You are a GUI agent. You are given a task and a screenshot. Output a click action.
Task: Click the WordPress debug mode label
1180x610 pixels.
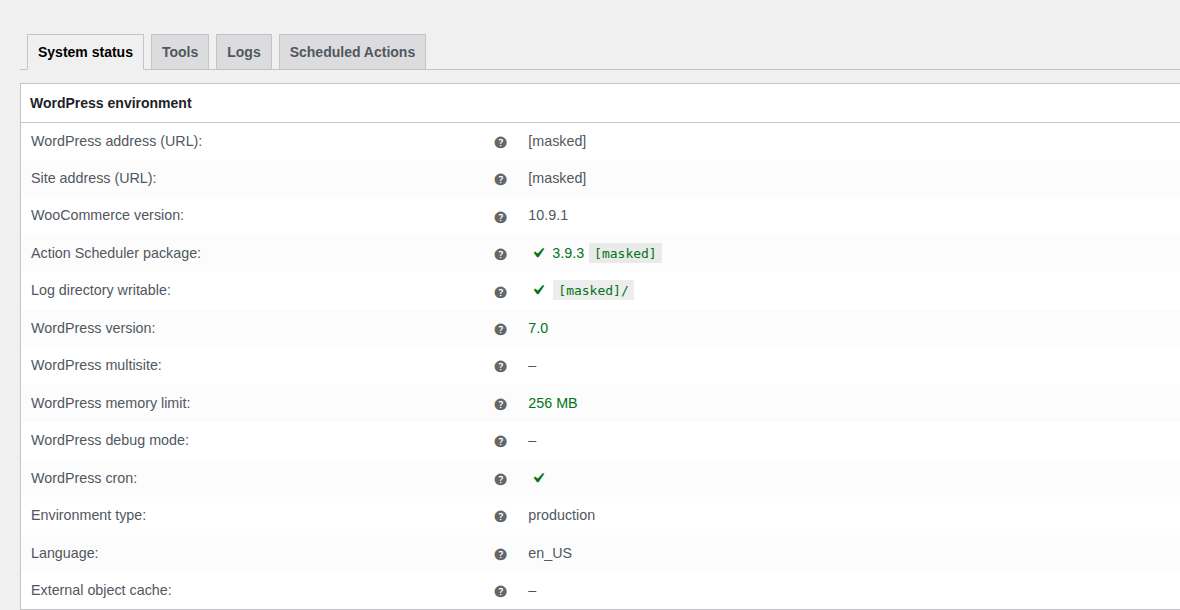[x=110, y=440]
